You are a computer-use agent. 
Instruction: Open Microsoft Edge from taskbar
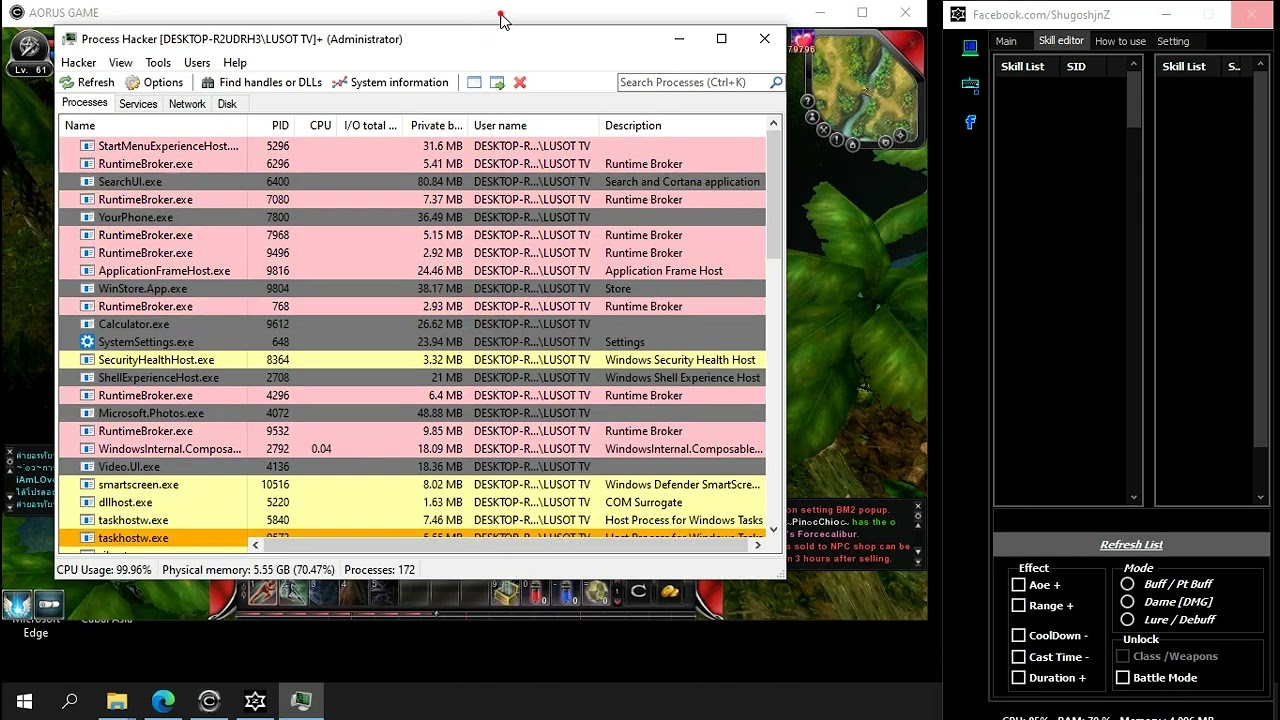[163, 701]
